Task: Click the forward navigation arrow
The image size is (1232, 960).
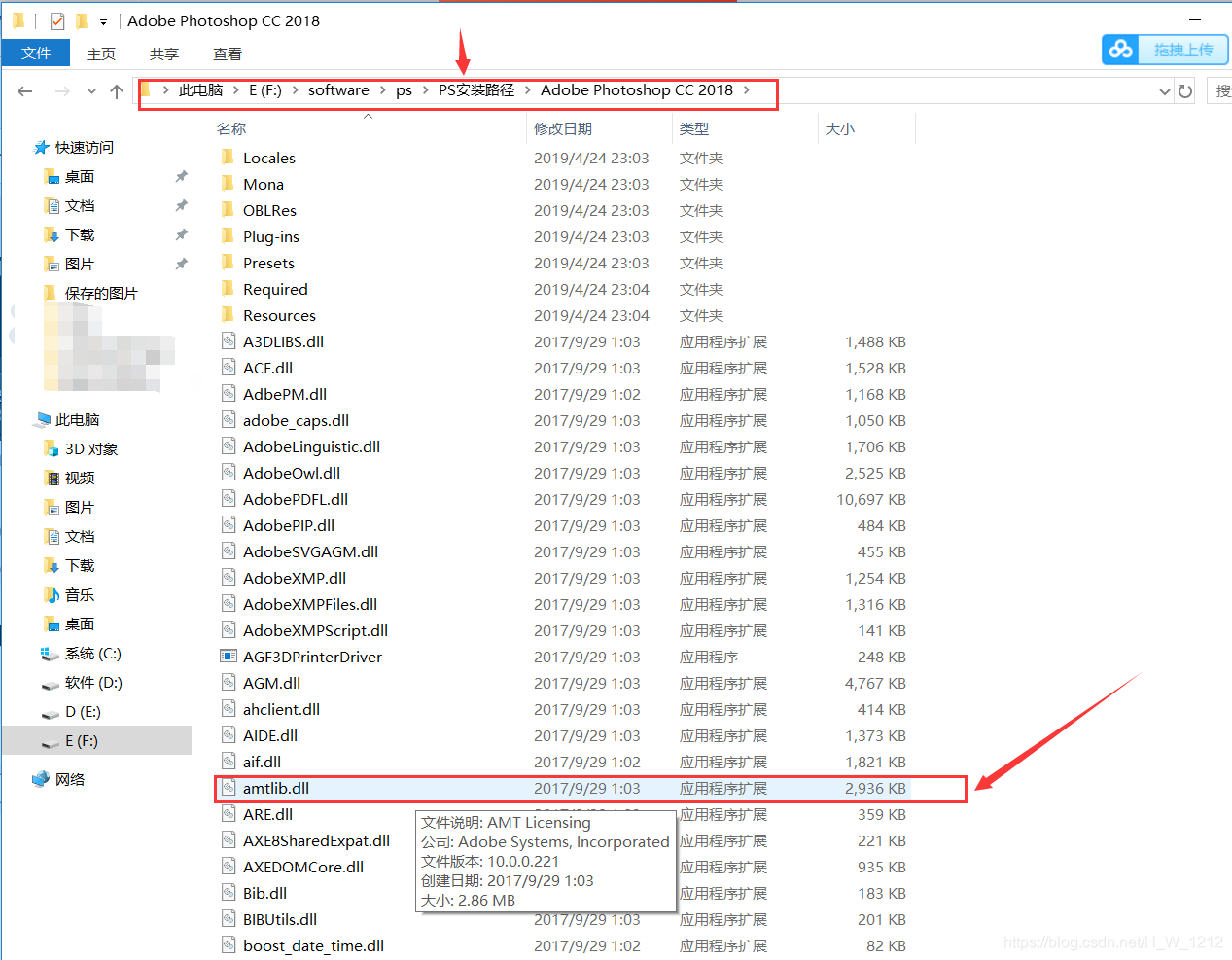Action: pyautogui.click(x=62, y=91)
